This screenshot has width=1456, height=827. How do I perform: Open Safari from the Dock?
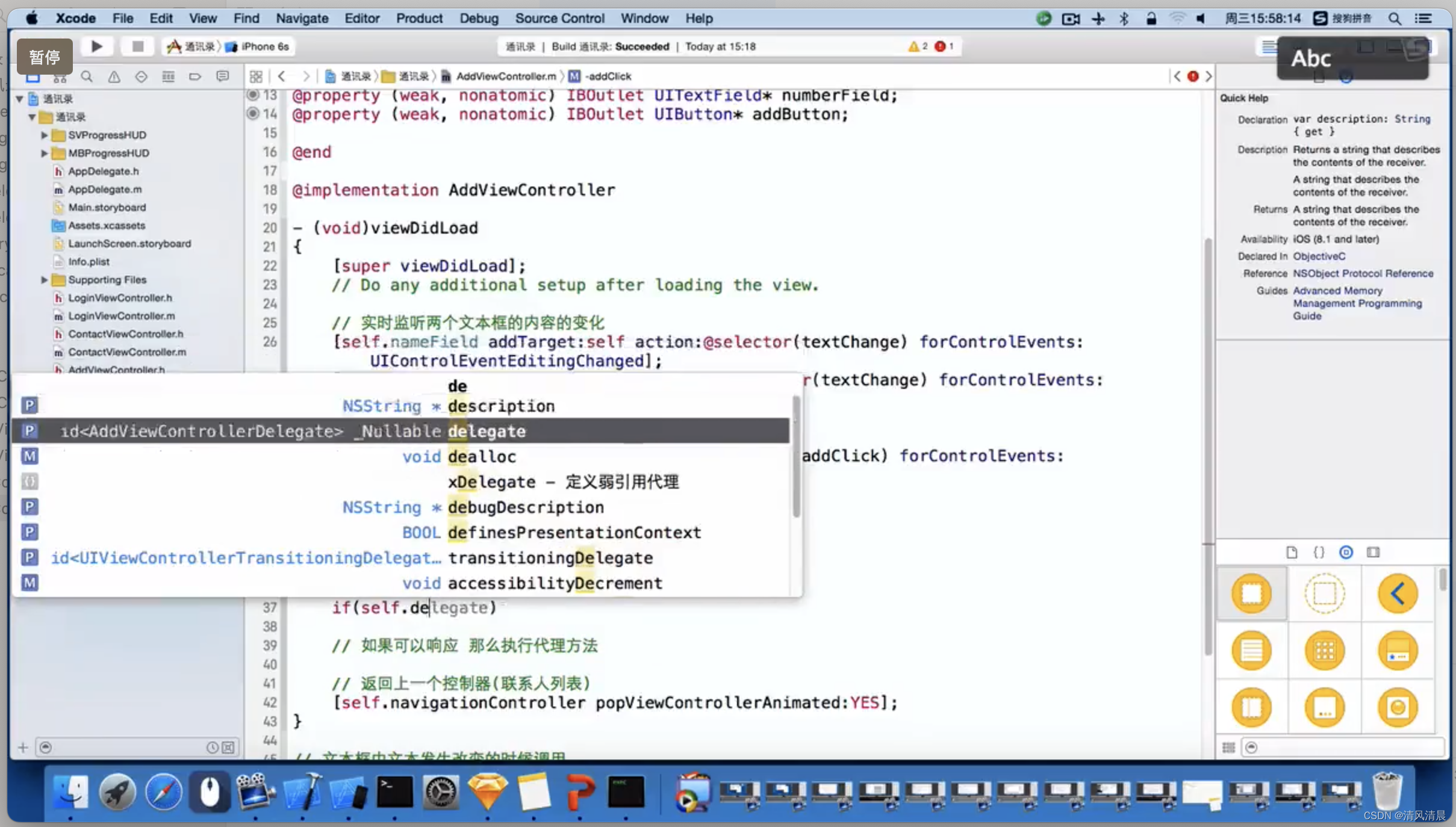[x=163, y=792]
